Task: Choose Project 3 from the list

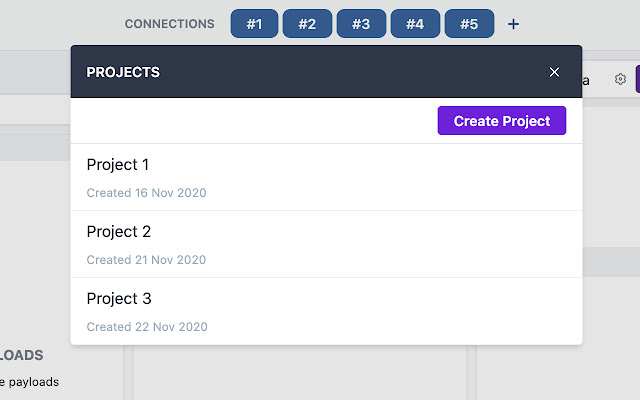Action: point(119,299)
